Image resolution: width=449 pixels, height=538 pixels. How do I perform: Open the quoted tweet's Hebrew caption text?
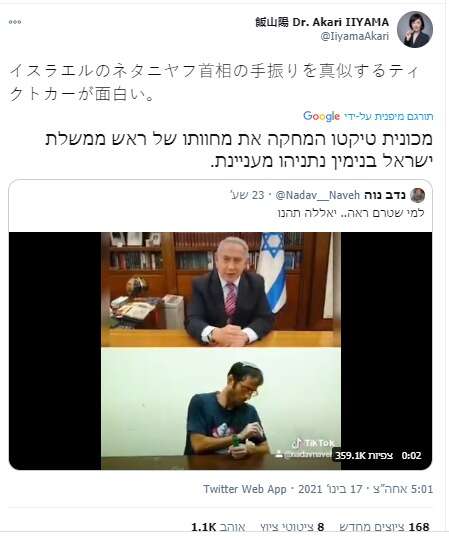[x=351, y=213]
